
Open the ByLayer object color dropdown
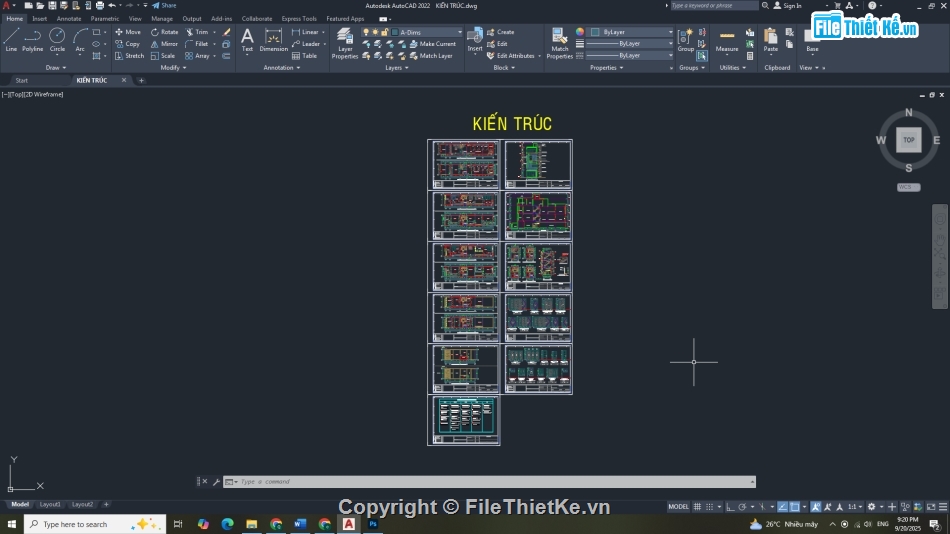click(x=631, y=32)
